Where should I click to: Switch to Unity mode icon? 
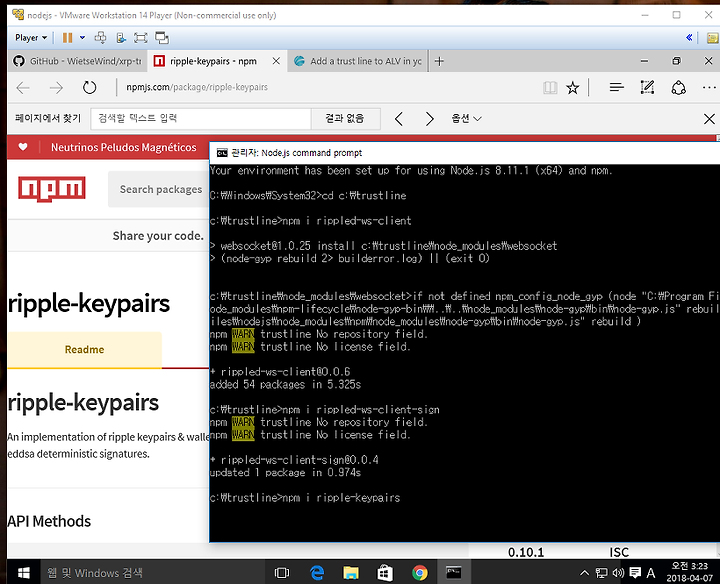tap(162, 38)
